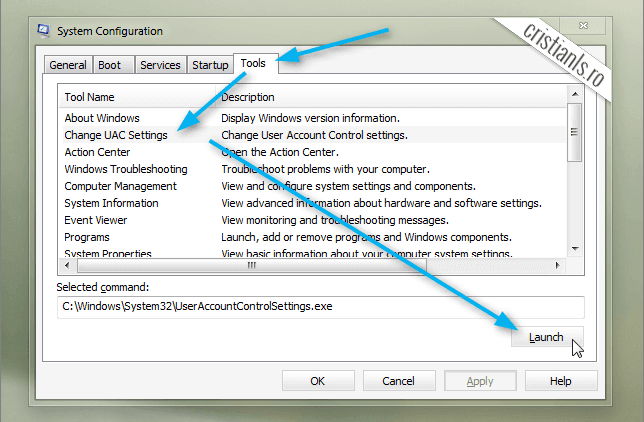Open Help for System Configuration
Viewport: 644px width, 422px height.
[x=560, y=381]
